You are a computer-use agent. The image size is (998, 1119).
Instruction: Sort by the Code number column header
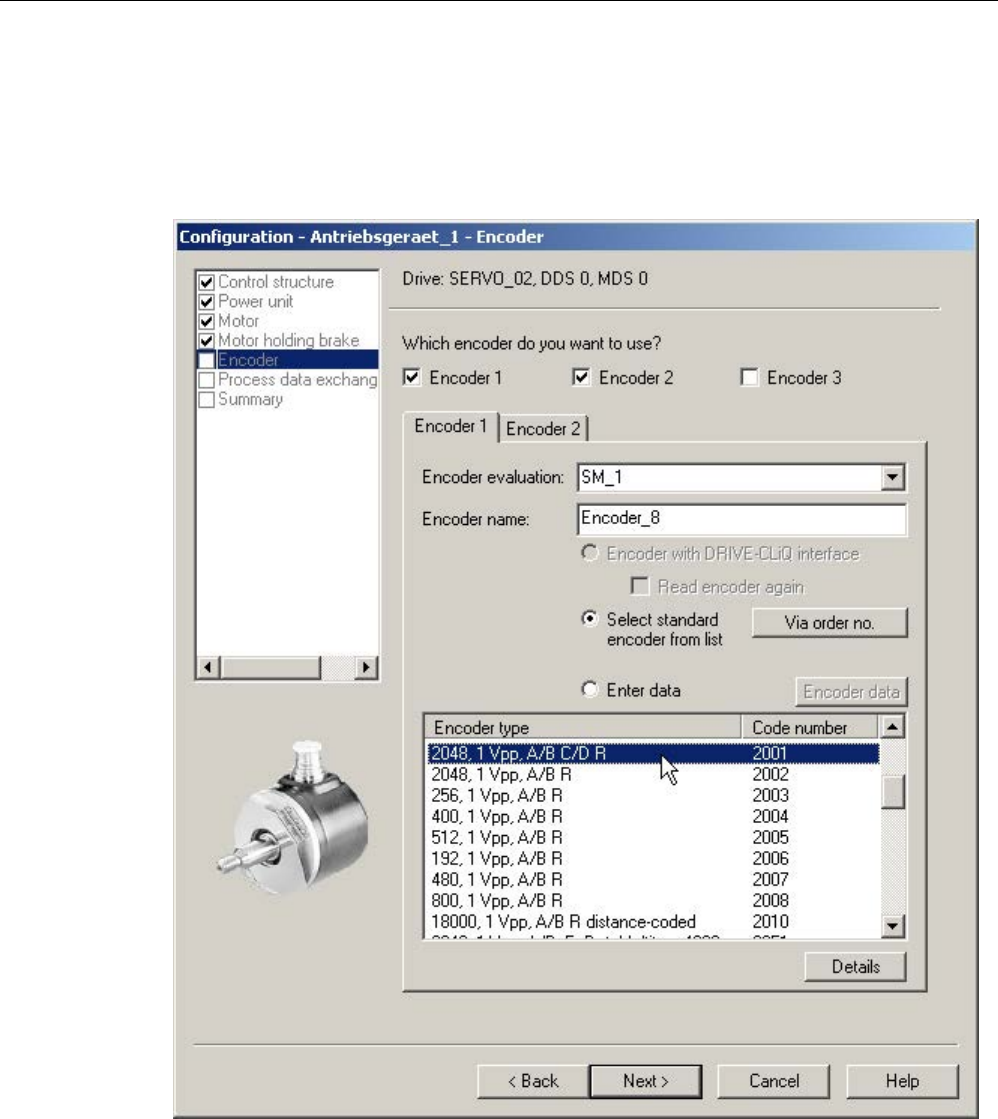tap(810, 727)
